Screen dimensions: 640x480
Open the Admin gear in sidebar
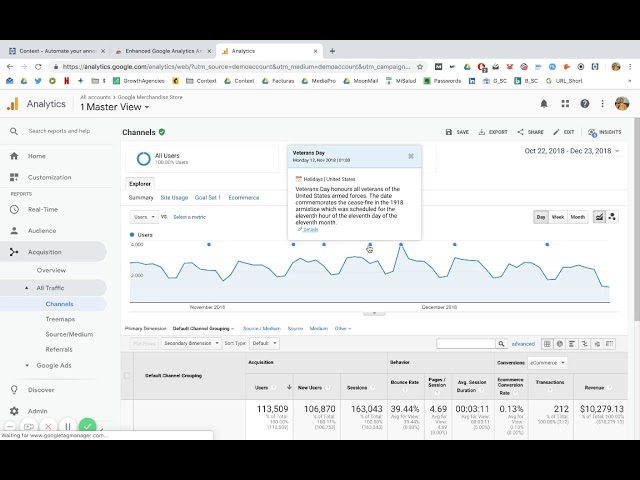14,411
